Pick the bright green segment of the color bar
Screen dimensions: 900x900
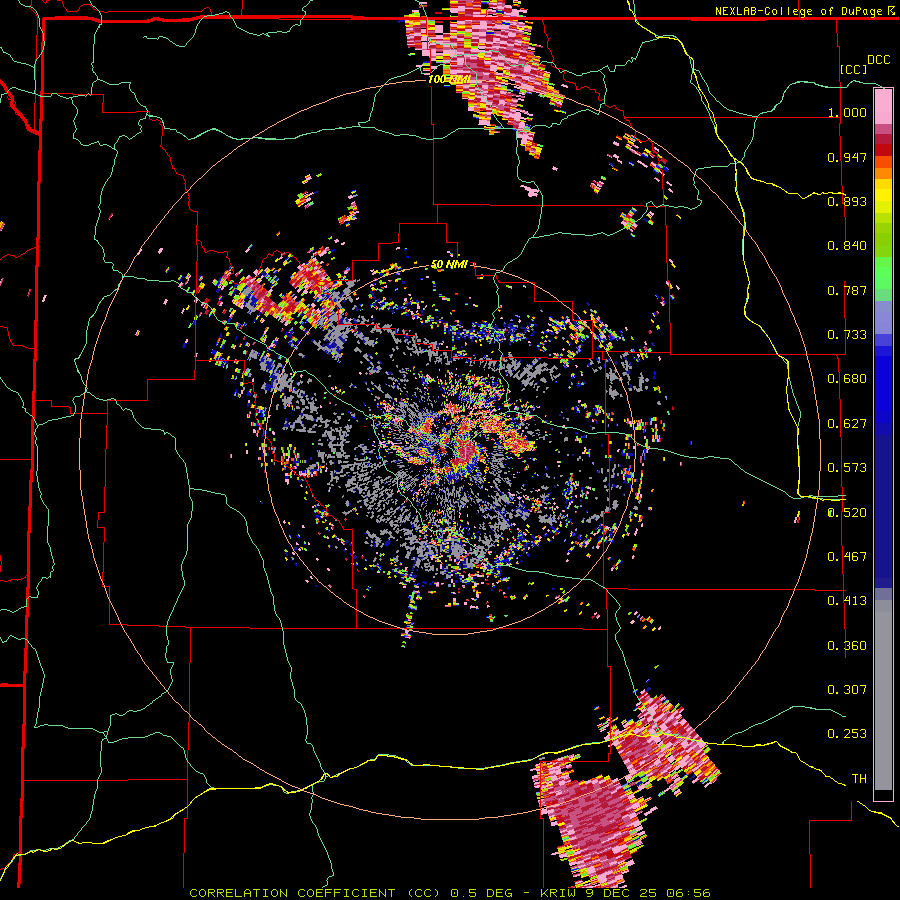coord(883,271)
